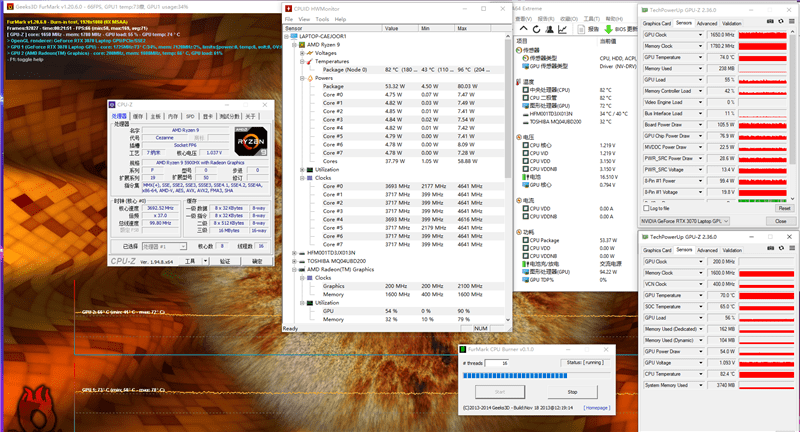Click the # threads input field
This screenshot has width=800, height=432.
(x=496, y=363)
